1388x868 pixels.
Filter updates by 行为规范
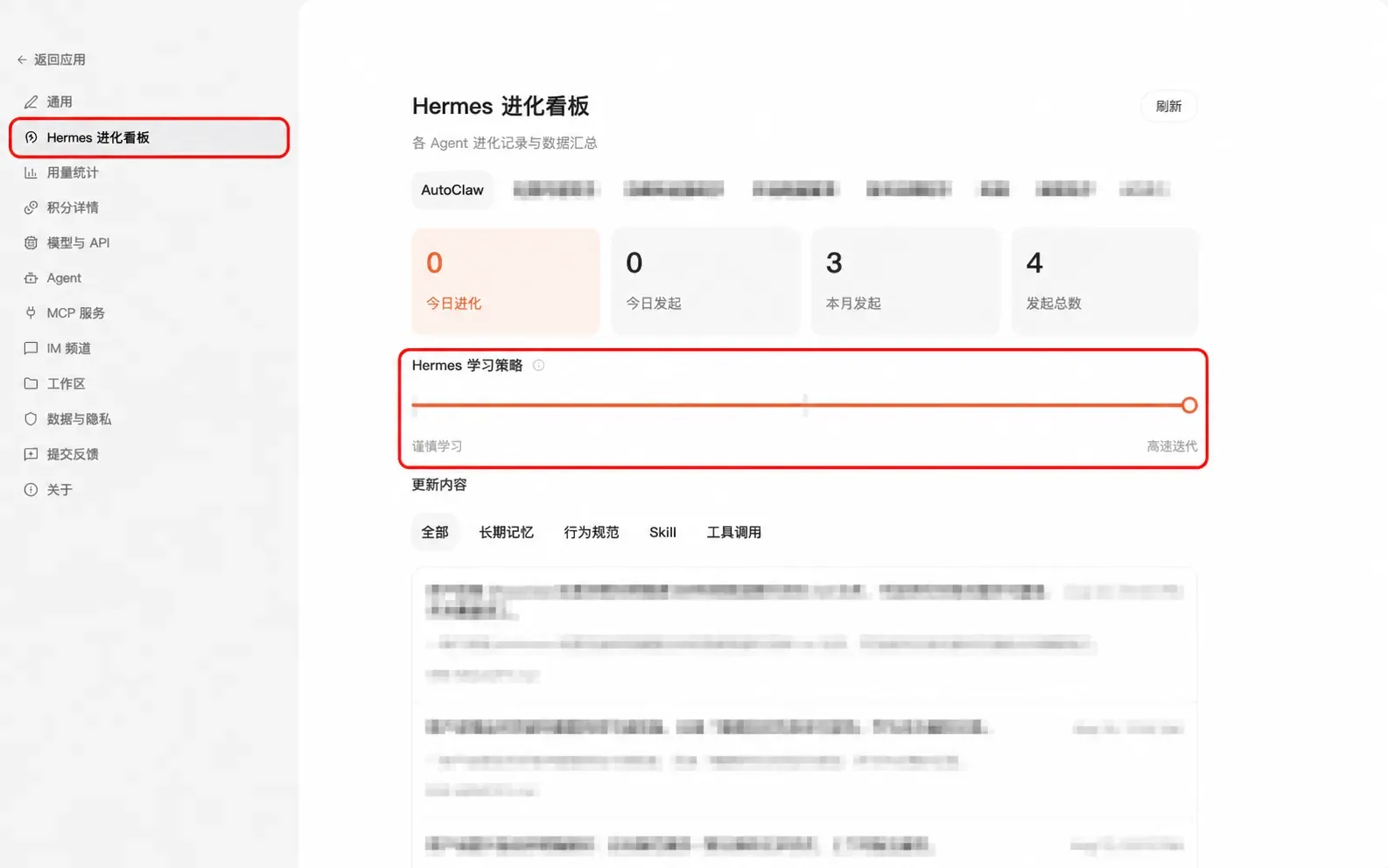tap(592, 532)
